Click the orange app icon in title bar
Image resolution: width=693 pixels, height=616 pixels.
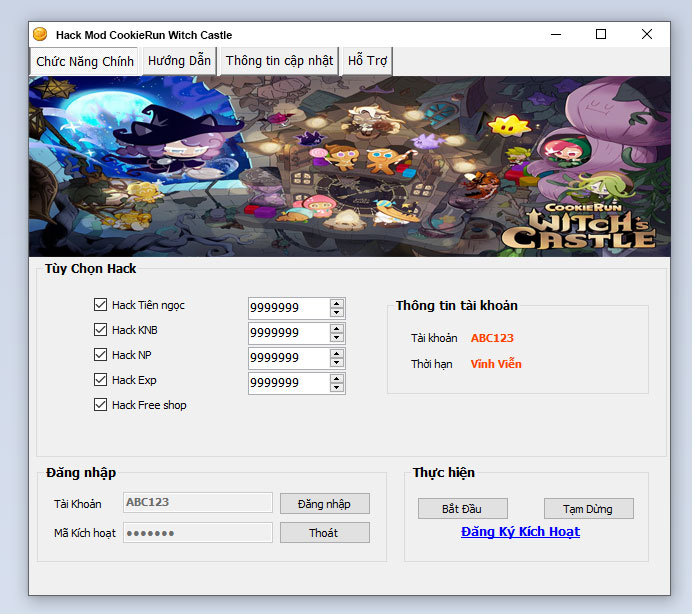pos(40,34)
